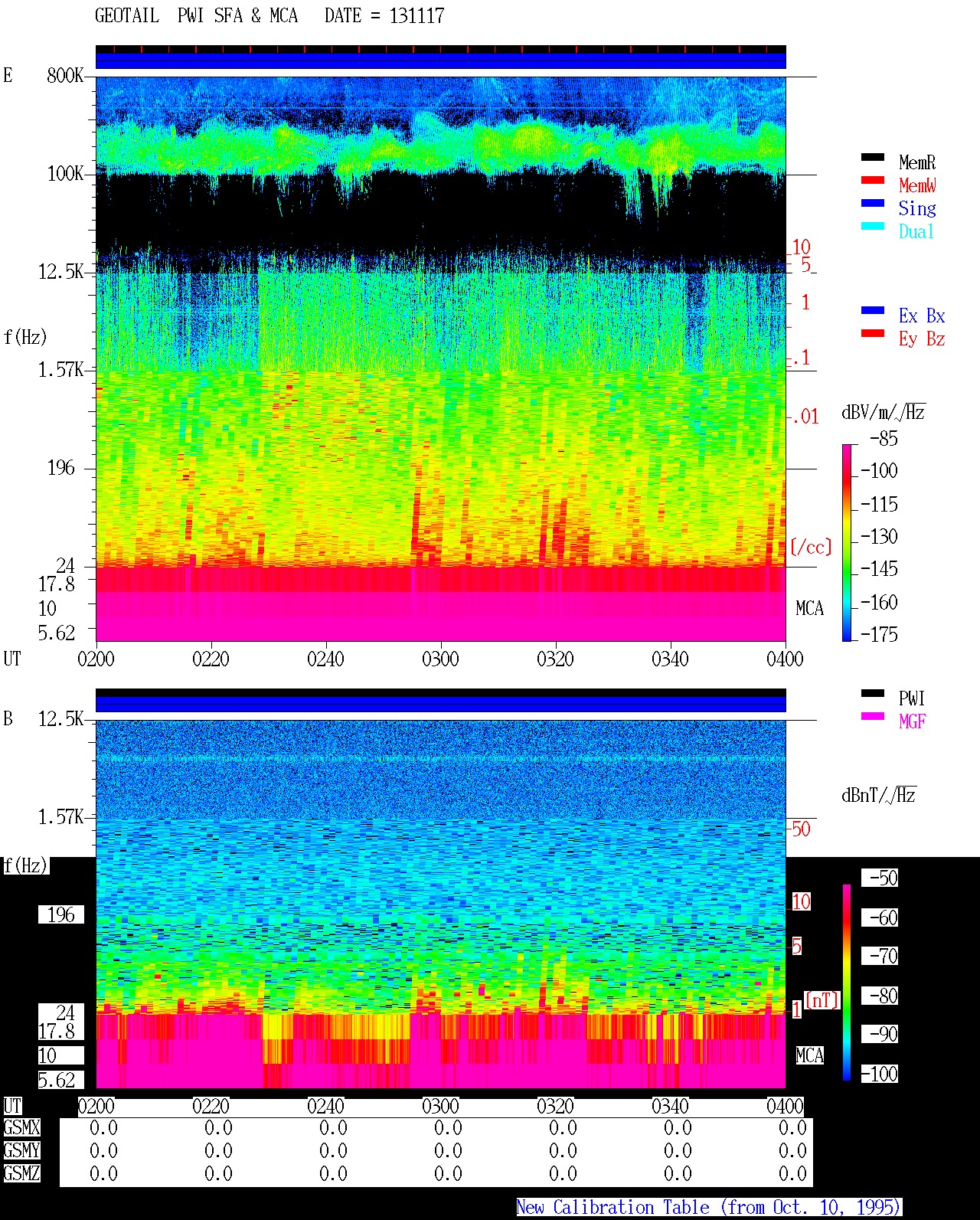Click the -130 color scale value

[x=879, y=537]
